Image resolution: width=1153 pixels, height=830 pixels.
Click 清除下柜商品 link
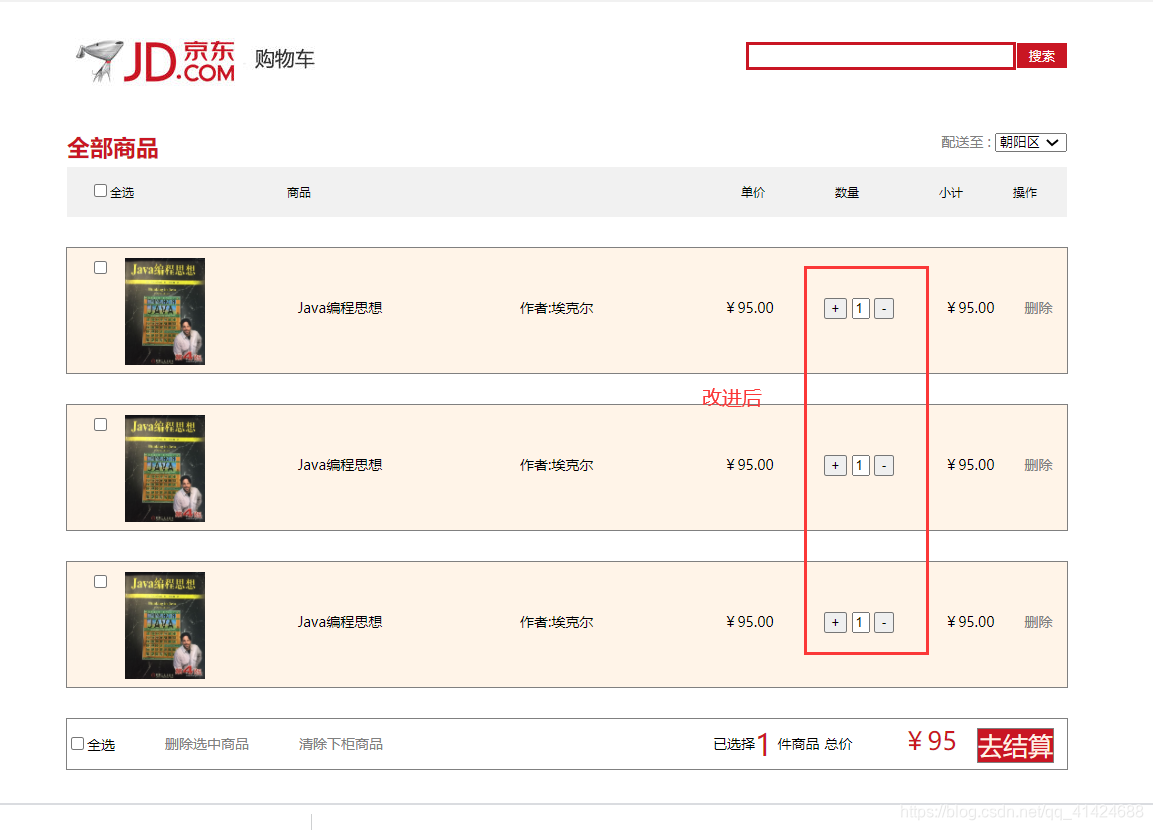(340, 744)
